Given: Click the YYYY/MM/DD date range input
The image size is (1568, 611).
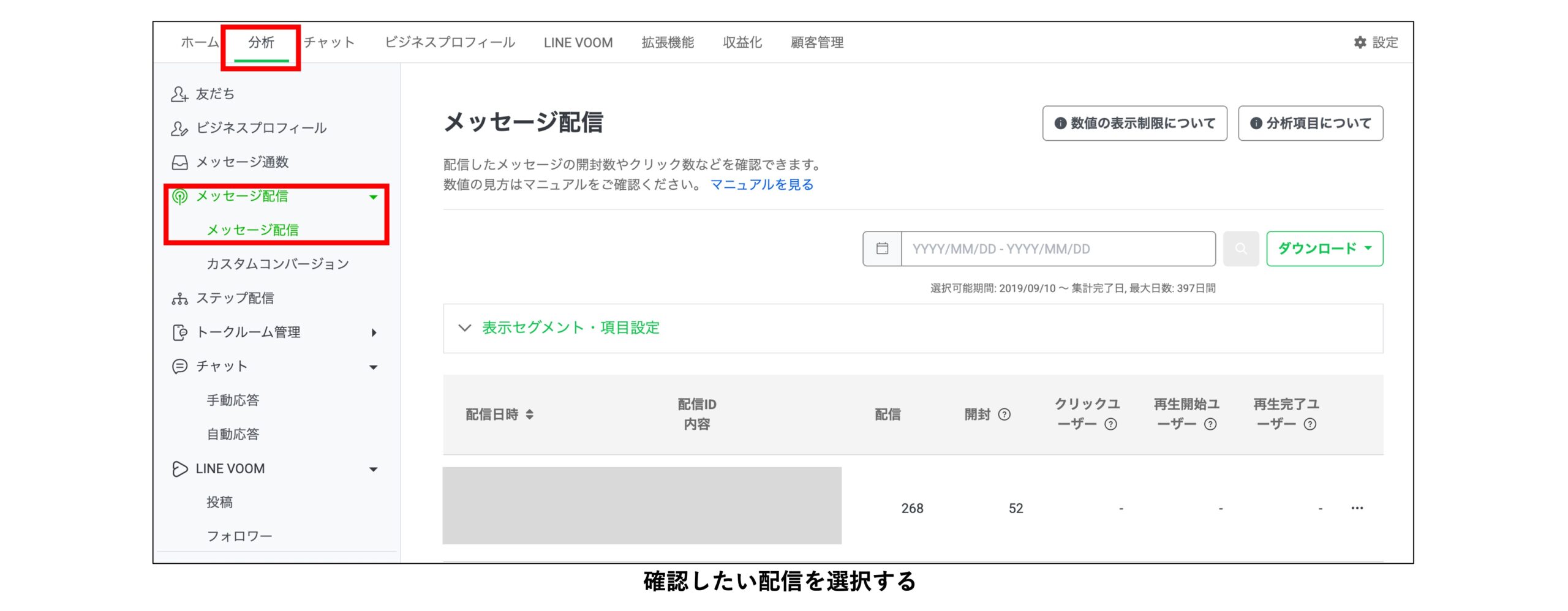Looking at the screenshot, I should [x=1058, y=249].
